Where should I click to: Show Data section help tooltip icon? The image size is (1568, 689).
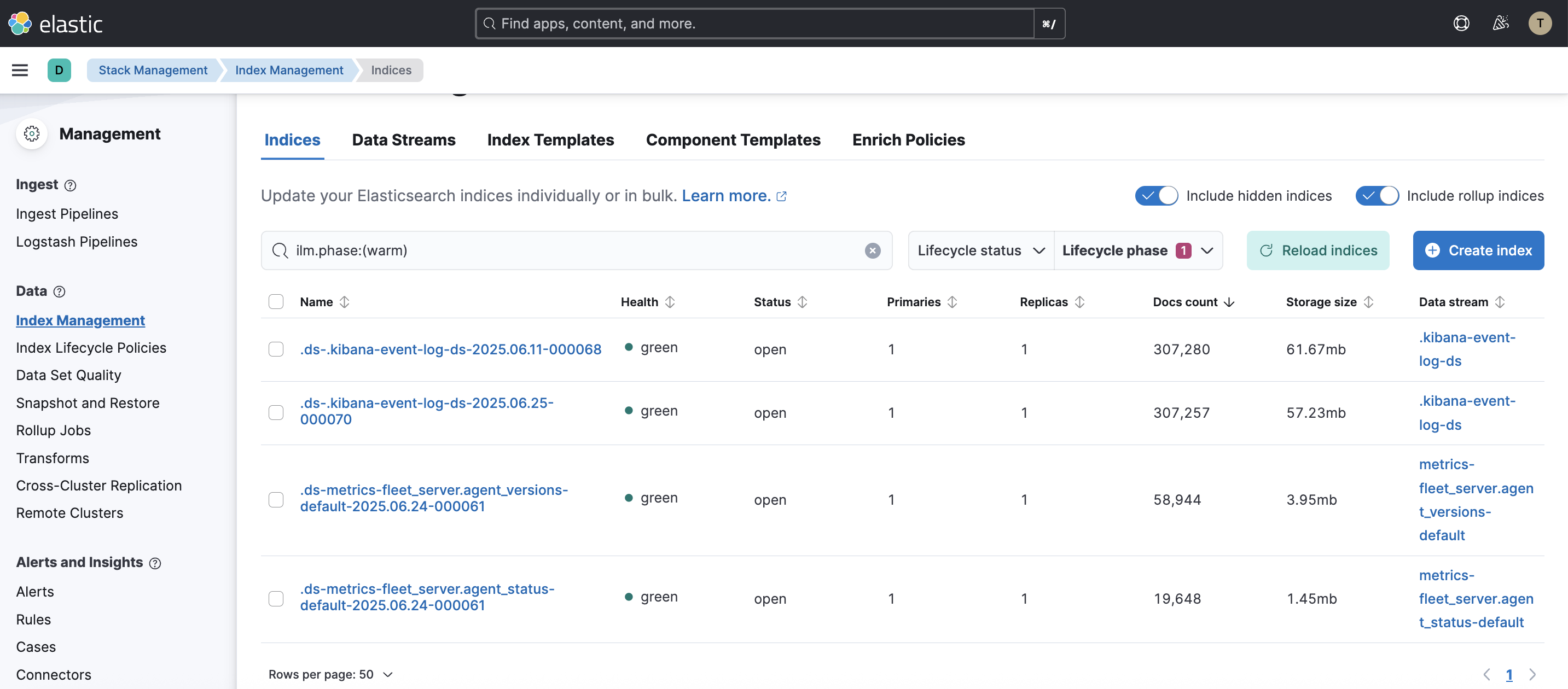click(59, 291)
